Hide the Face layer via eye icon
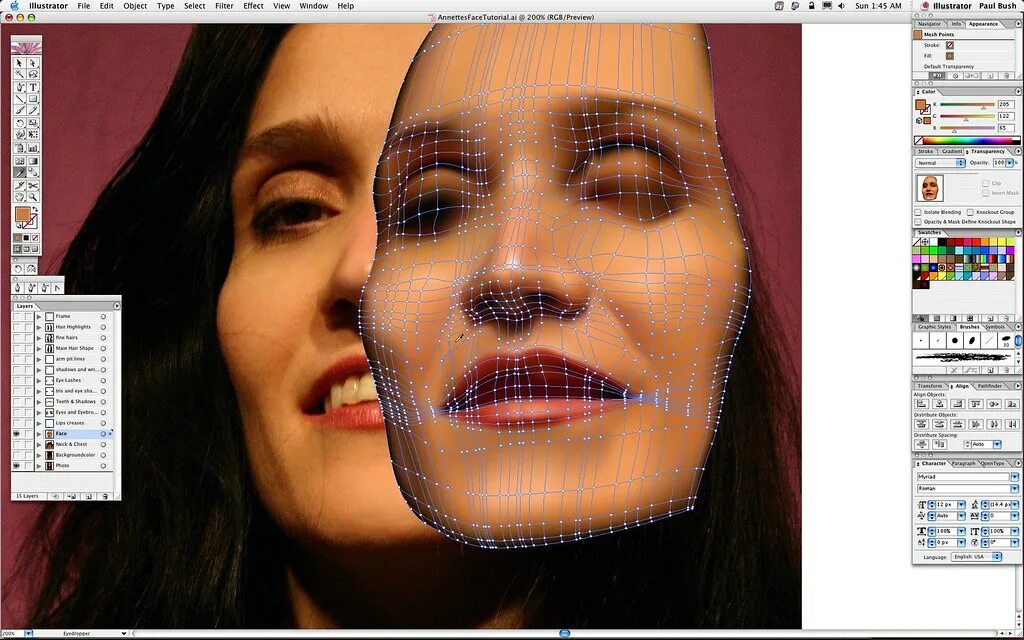 (x=16, y=434)
